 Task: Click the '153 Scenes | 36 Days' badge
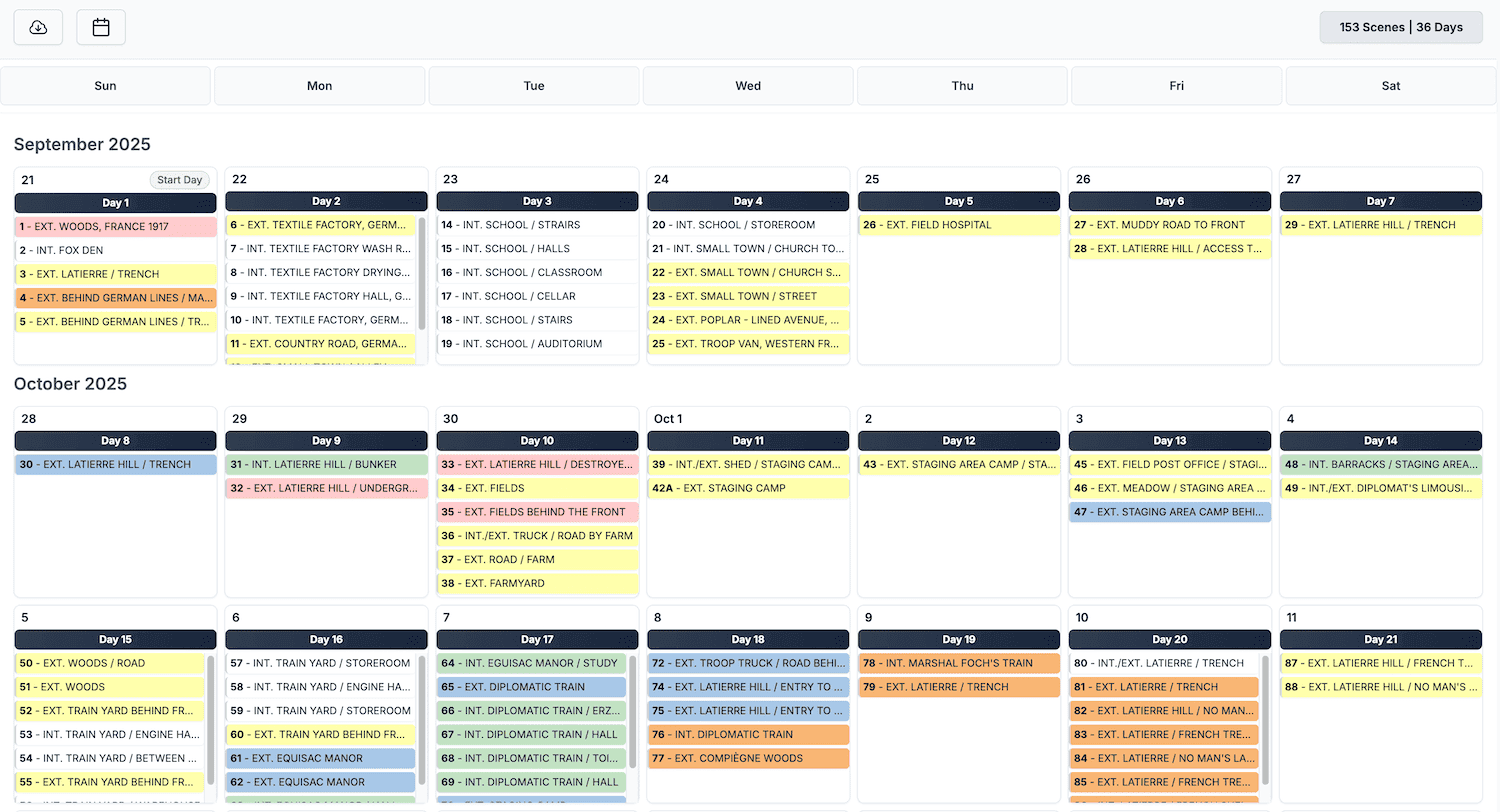pyautogui.click(x=1400, y=27)
